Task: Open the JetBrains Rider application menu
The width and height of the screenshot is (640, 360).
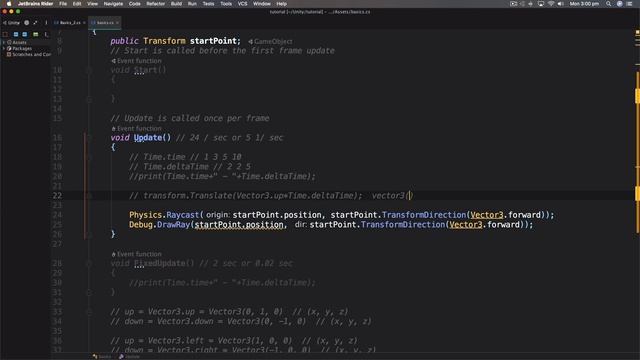Action: (36, 4)
